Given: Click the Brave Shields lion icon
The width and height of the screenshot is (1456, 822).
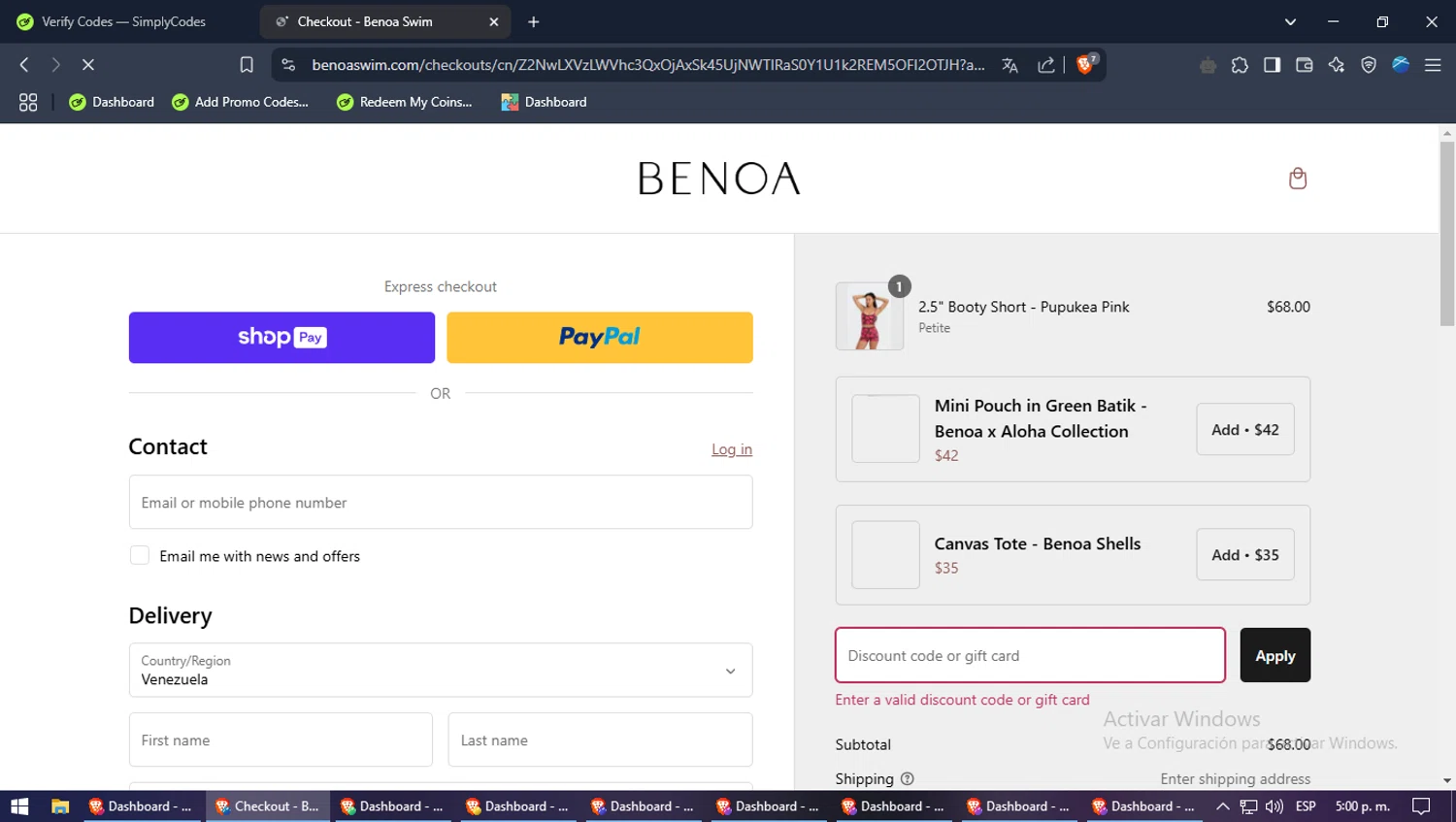Looking at the screenshot, I should pos(1086,64).
